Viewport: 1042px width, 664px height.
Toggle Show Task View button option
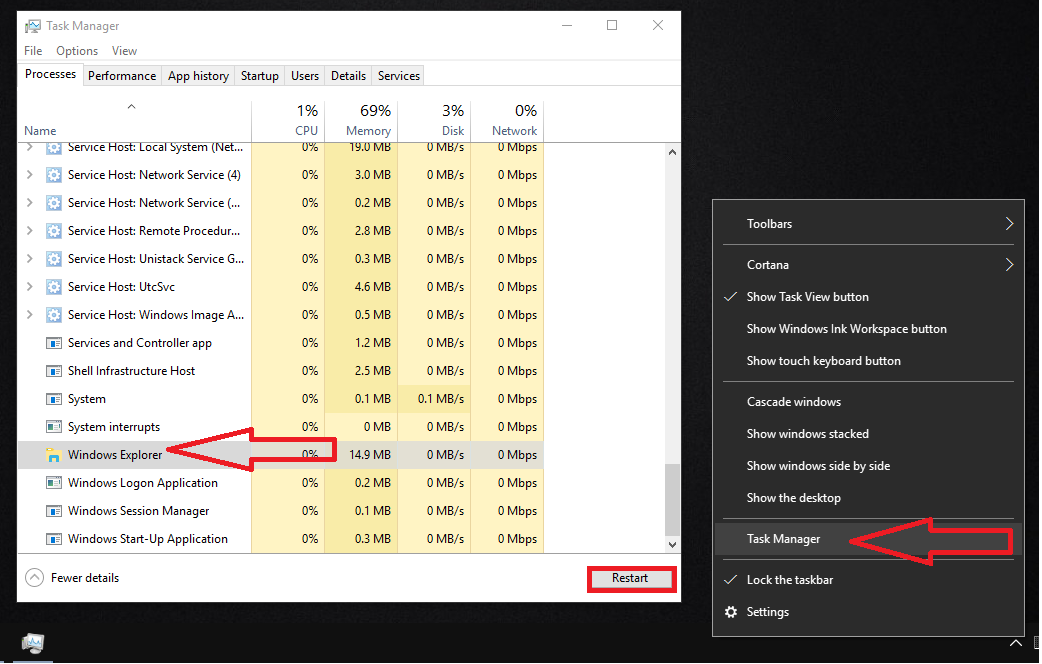coord(868,296)
